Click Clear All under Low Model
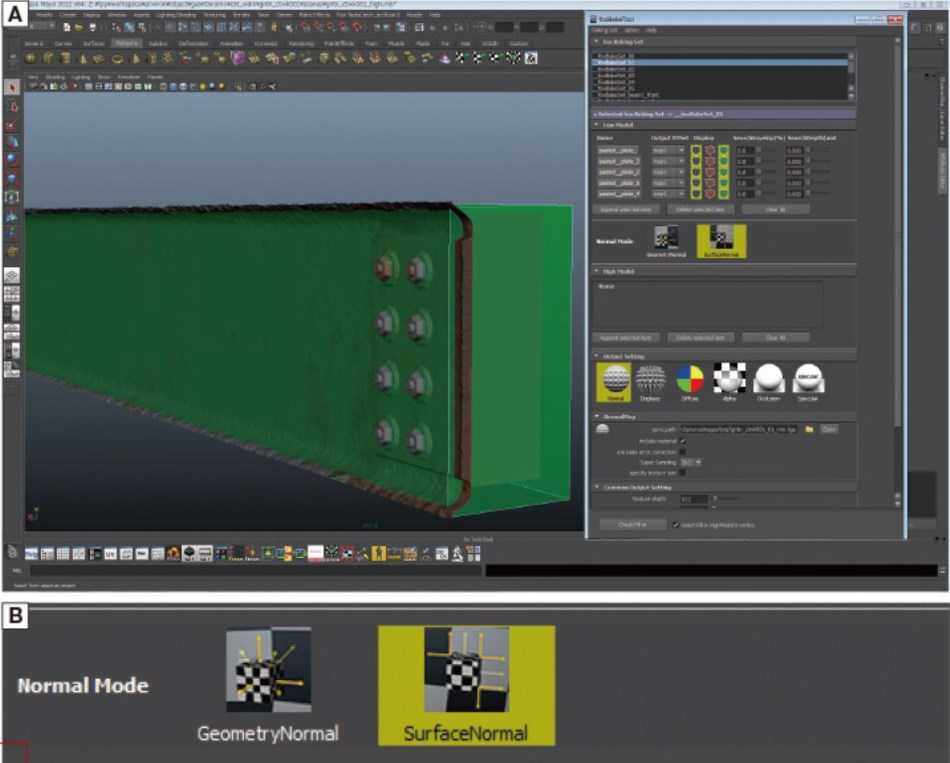The height and width of the screenshot is (763, 950). click(x=775, y=210)
